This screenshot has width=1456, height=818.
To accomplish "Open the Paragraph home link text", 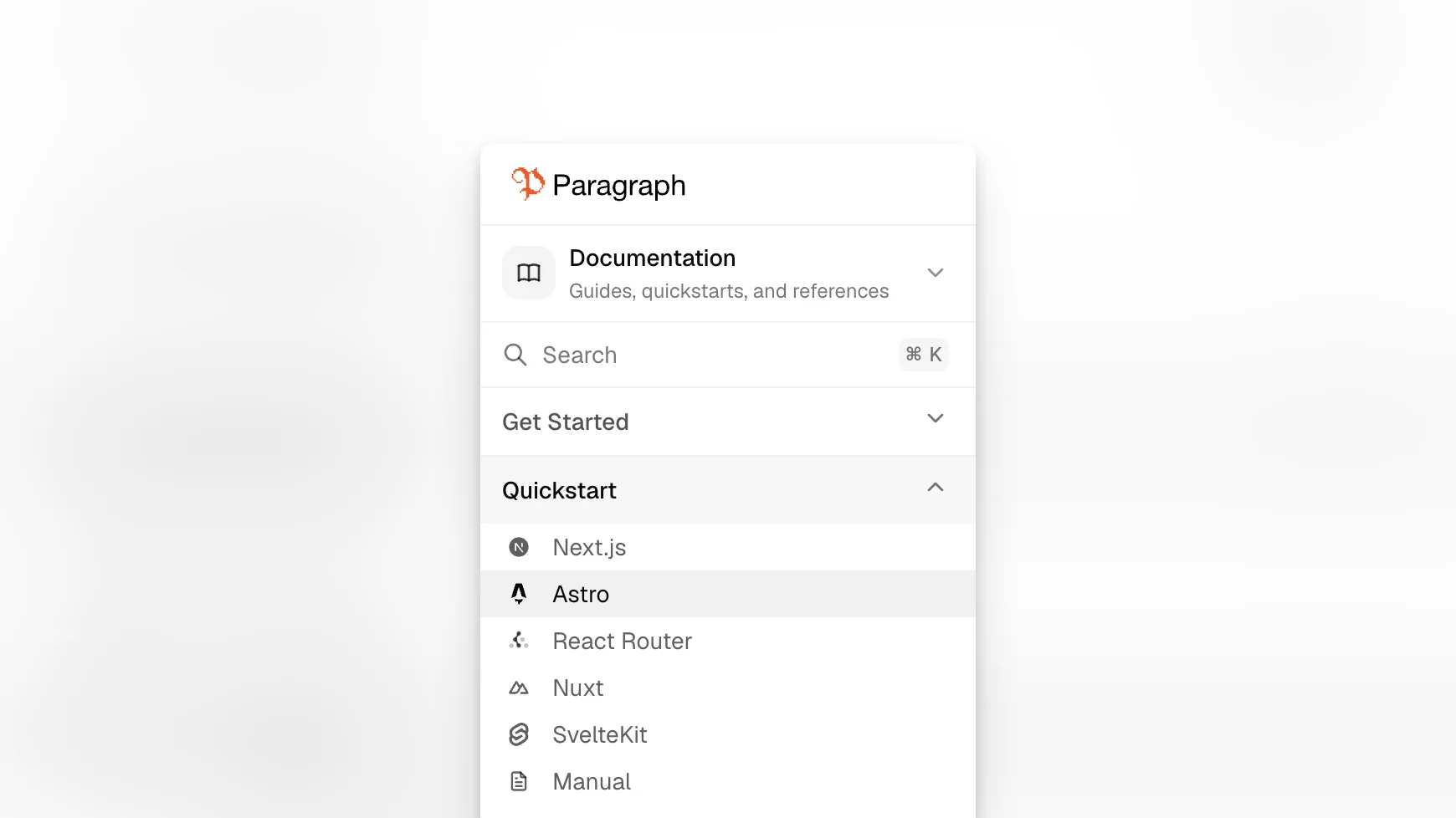I will coord(619,186).
